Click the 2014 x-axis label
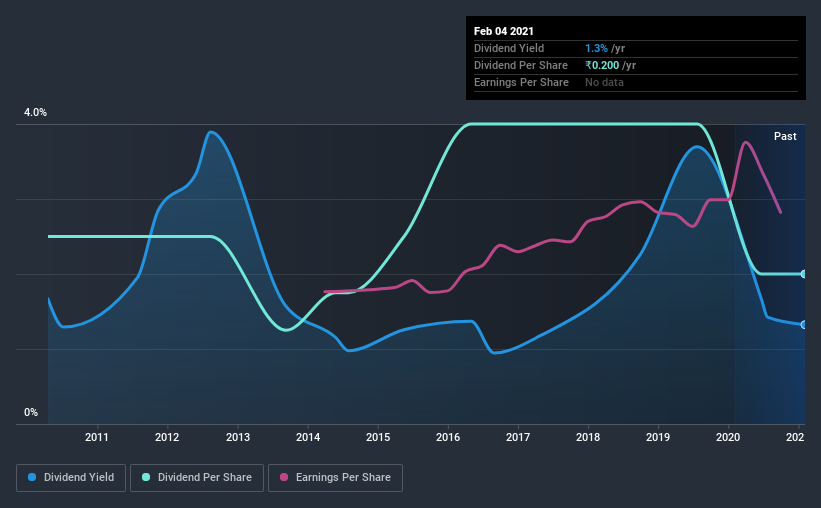This screenshot has height=508, width=821. (x=308, y=437)
